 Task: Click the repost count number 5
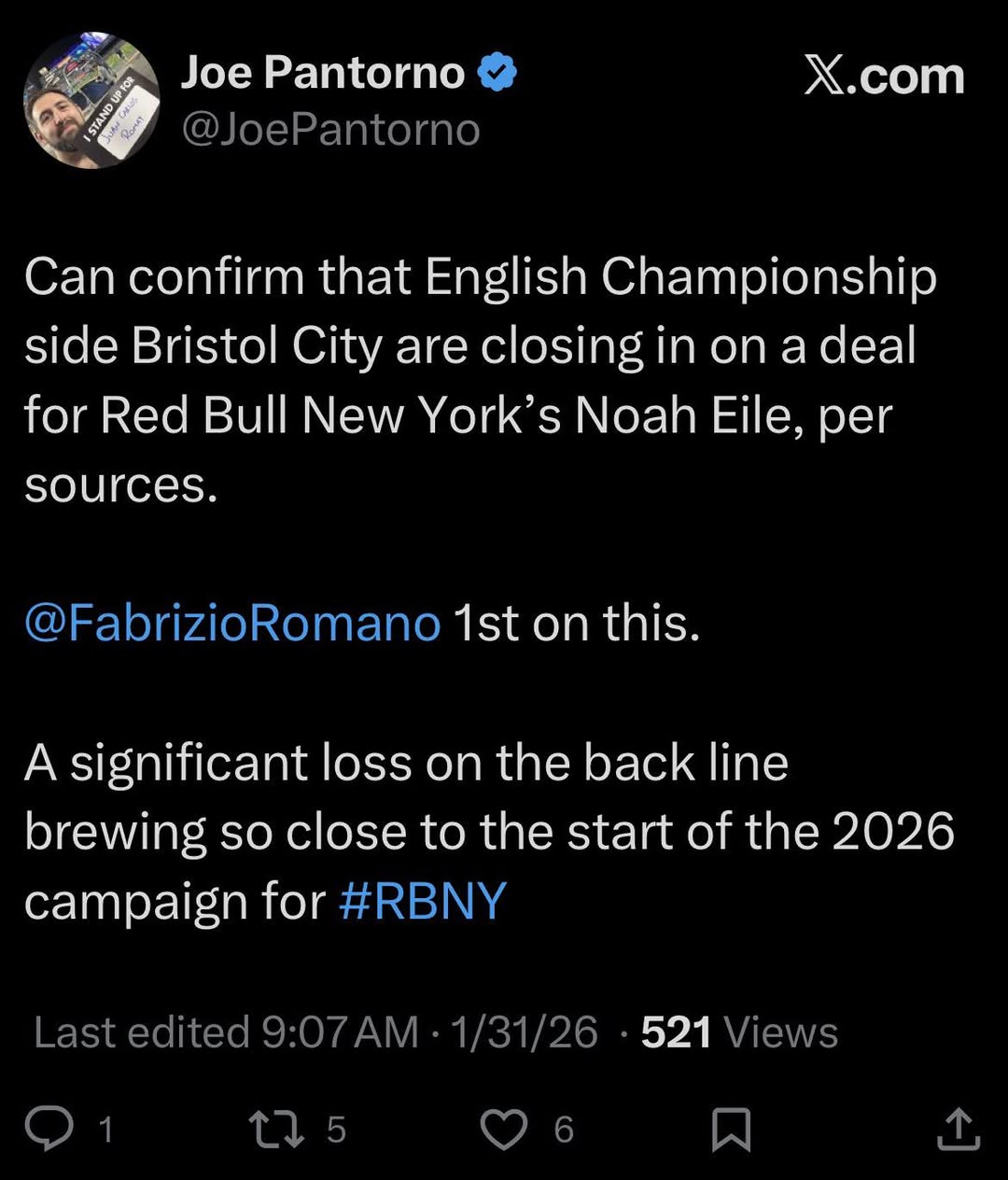tap(336, 1130)
